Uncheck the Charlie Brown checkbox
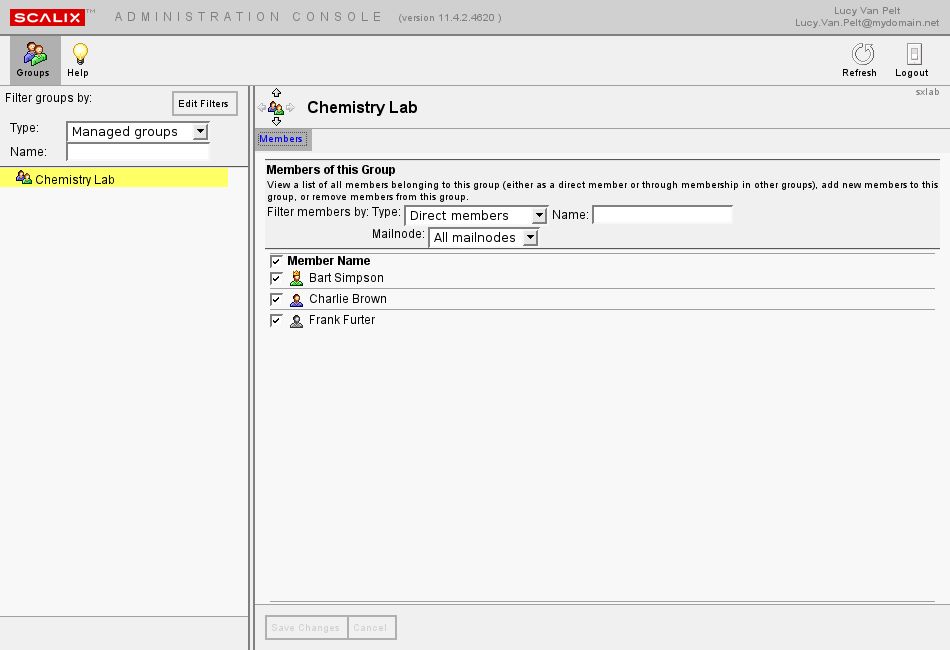950x650 pixels. pyautogui.click(x=277, y=300)
